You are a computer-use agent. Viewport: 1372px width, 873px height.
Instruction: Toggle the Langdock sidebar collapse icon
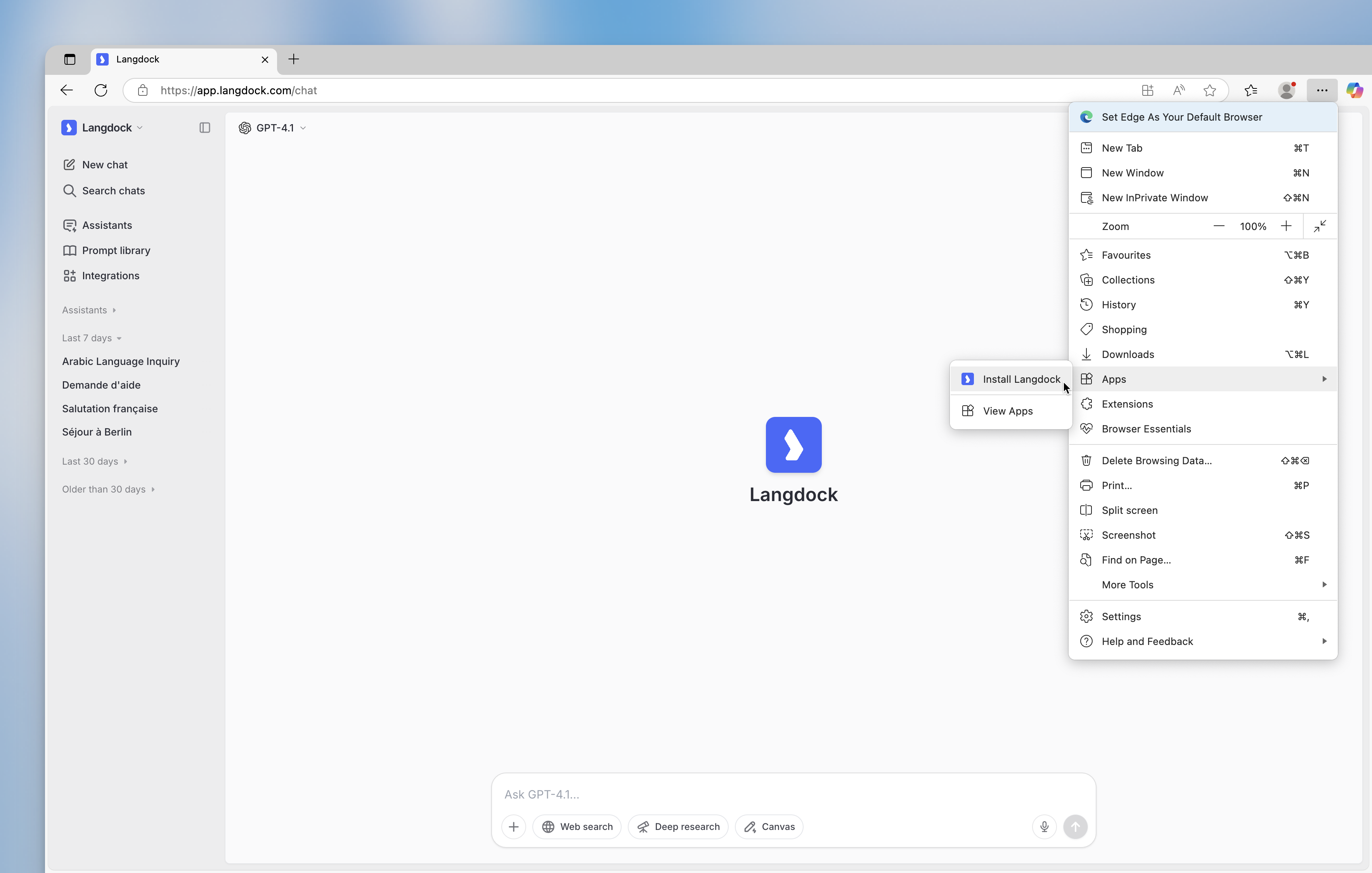pos(204,128)
